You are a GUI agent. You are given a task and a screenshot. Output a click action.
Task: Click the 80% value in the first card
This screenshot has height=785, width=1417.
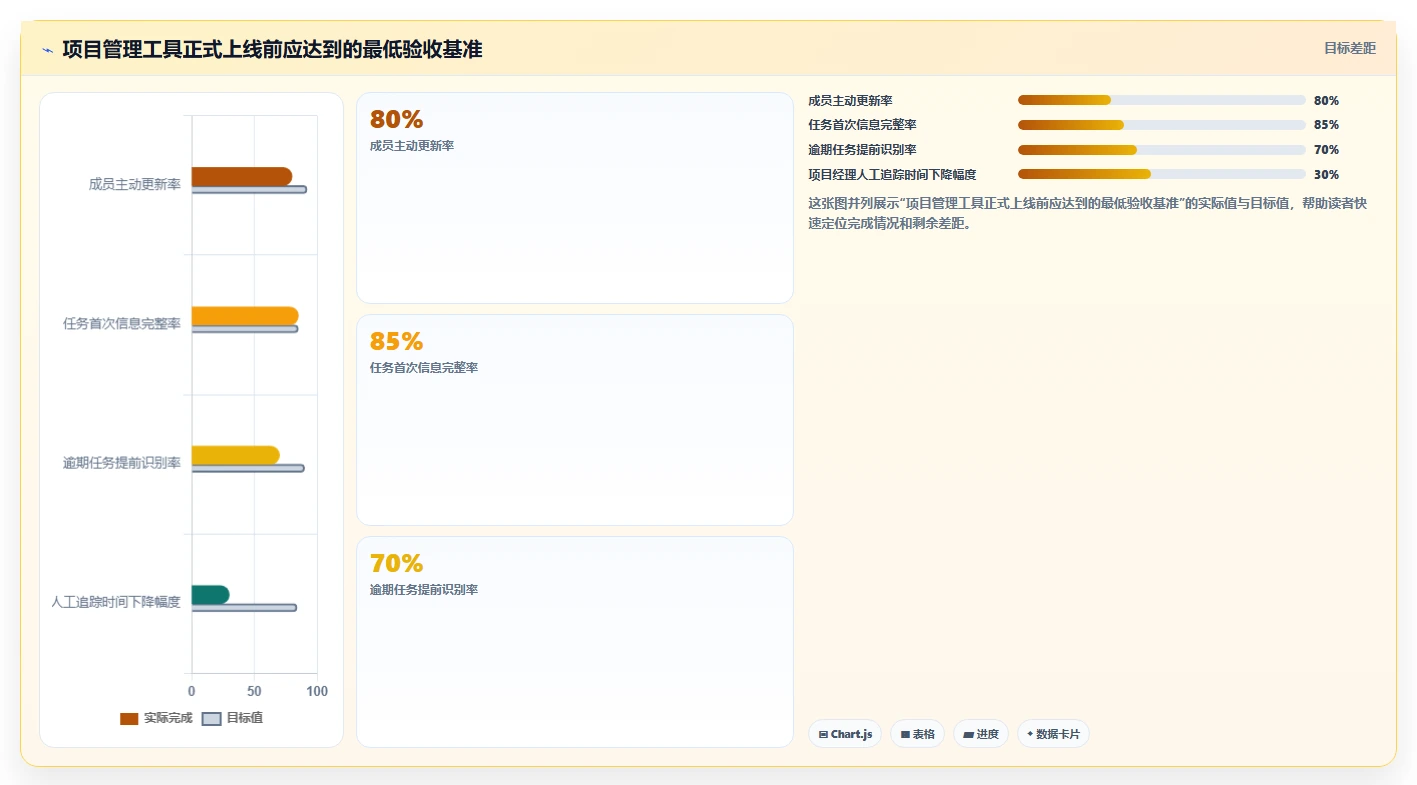396,119
